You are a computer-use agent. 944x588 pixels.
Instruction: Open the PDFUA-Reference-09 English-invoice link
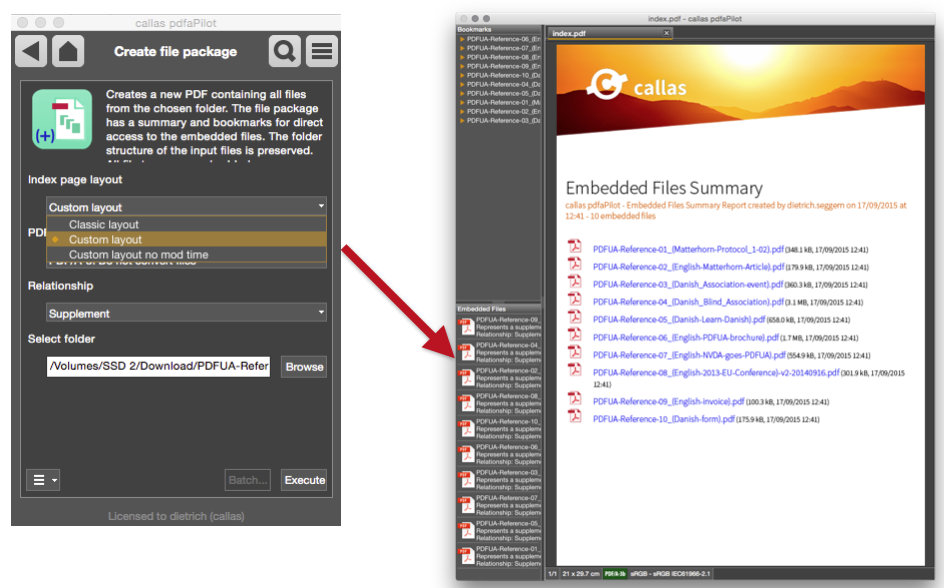coord(668,401)
